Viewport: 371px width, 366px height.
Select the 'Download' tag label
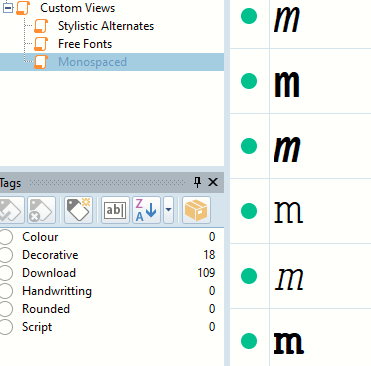(49, 273)
